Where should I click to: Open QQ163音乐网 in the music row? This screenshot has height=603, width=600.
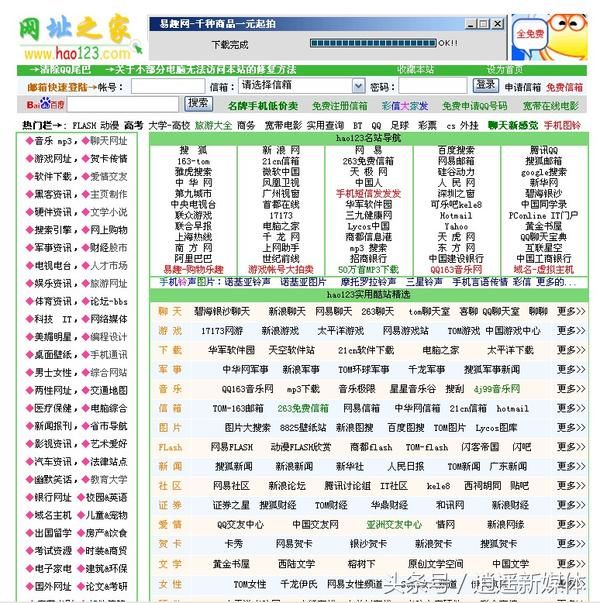point(247,389)
